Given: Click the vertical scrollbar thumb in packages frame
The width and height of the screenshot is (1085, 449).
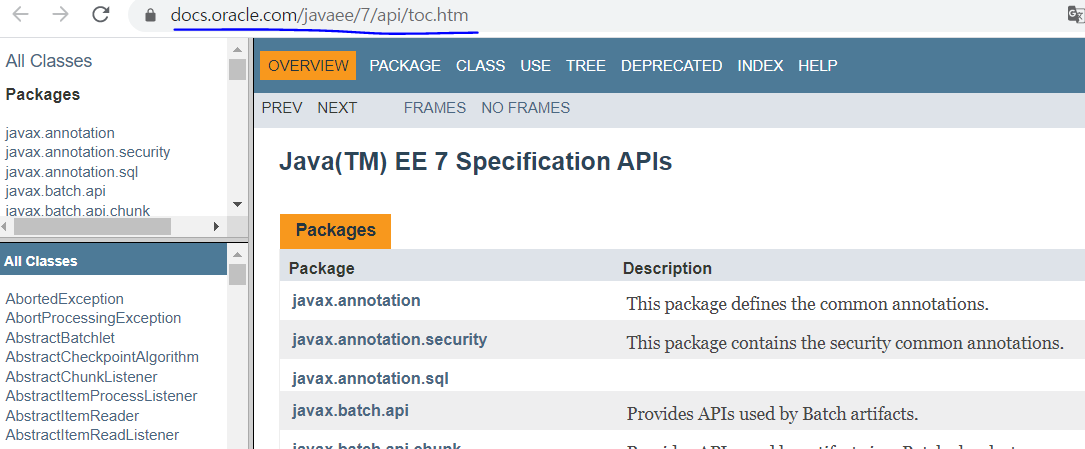Looking at the screenshot, I should 237,69.
